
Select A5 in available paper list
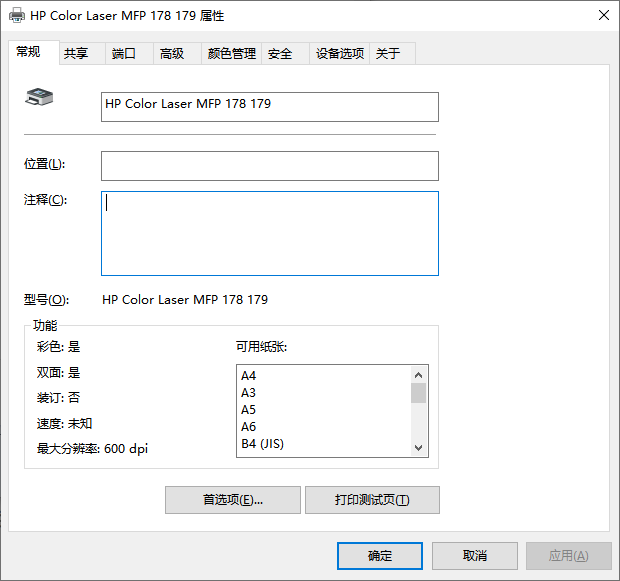point(324,409)
